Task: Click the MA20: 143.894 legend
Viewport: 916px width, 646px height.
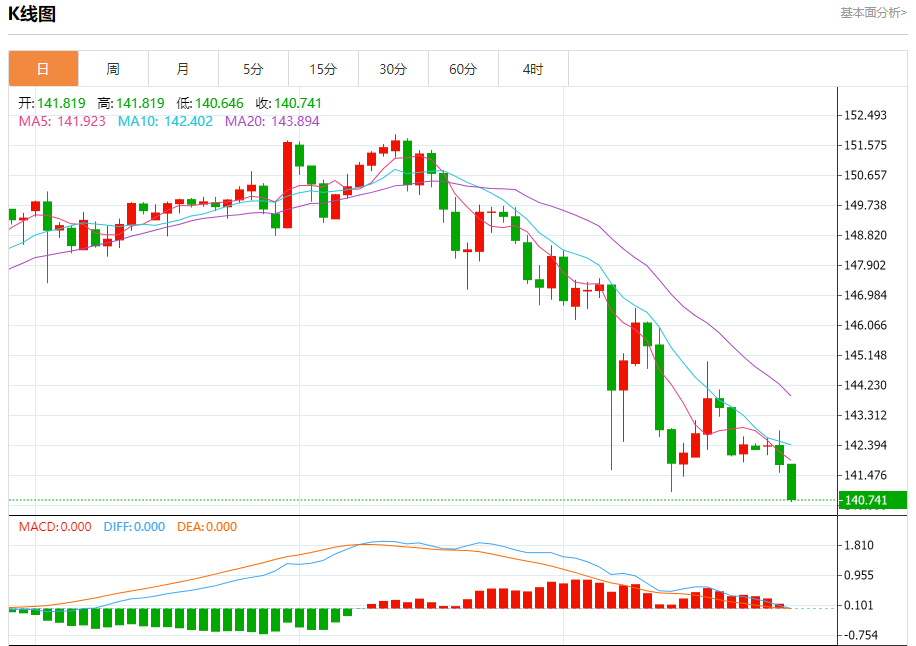Action: point(272,121)
